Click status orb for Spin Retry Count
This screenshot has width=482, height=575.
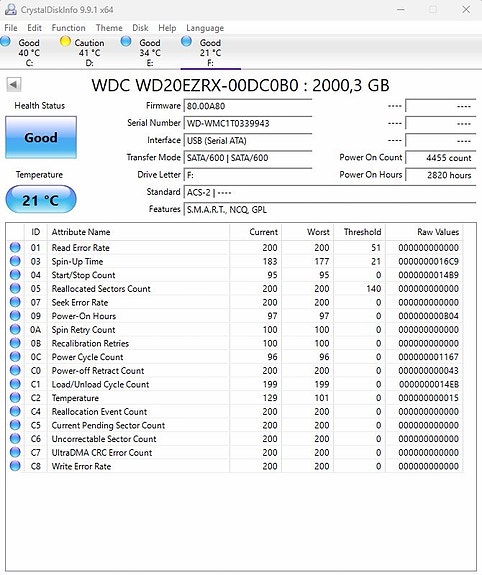[x=15, y=329]
